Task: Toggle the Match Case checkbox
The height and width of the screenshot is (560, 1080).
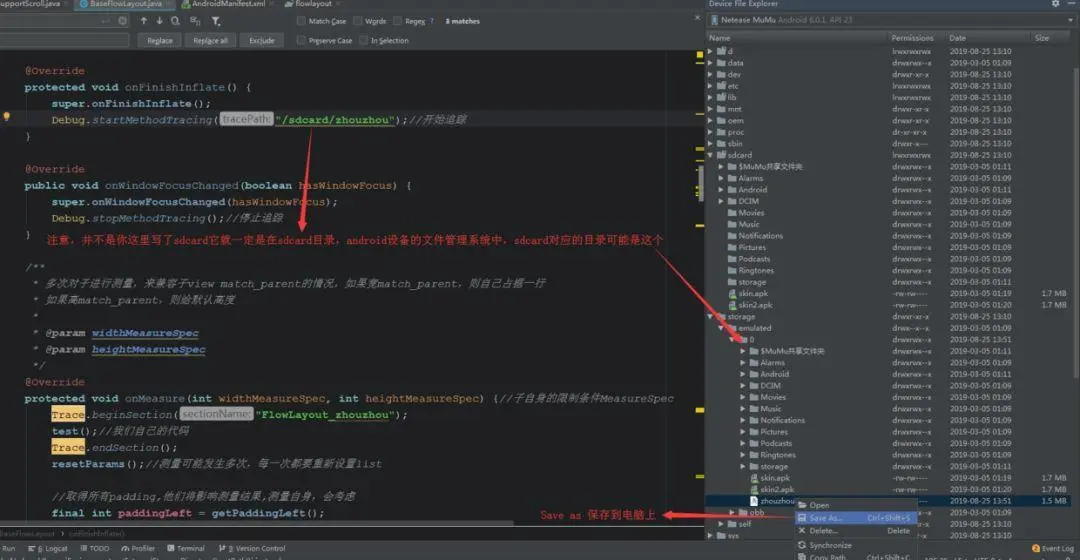Action: point(301,21)
